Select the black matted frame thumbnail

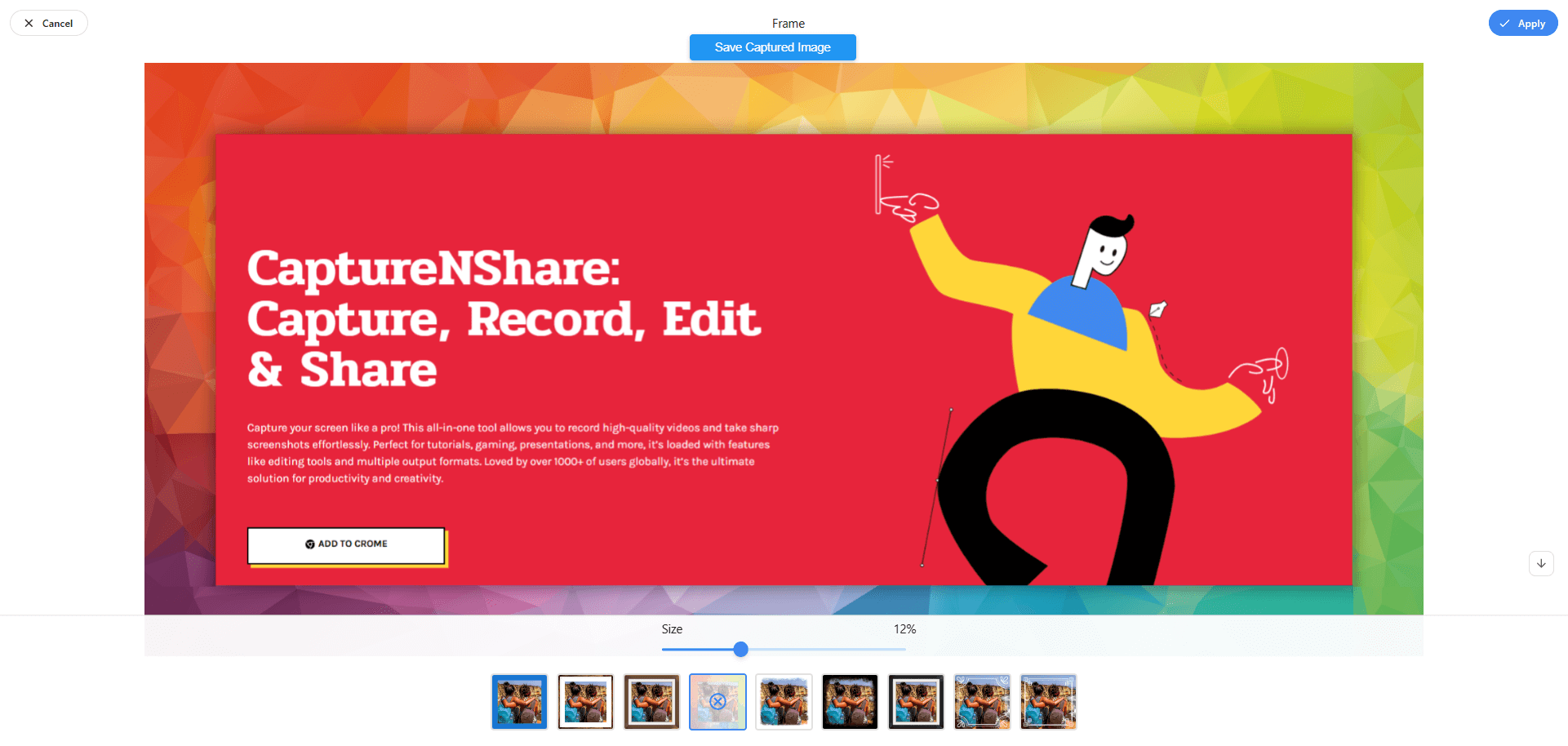[x=916, y=702]
